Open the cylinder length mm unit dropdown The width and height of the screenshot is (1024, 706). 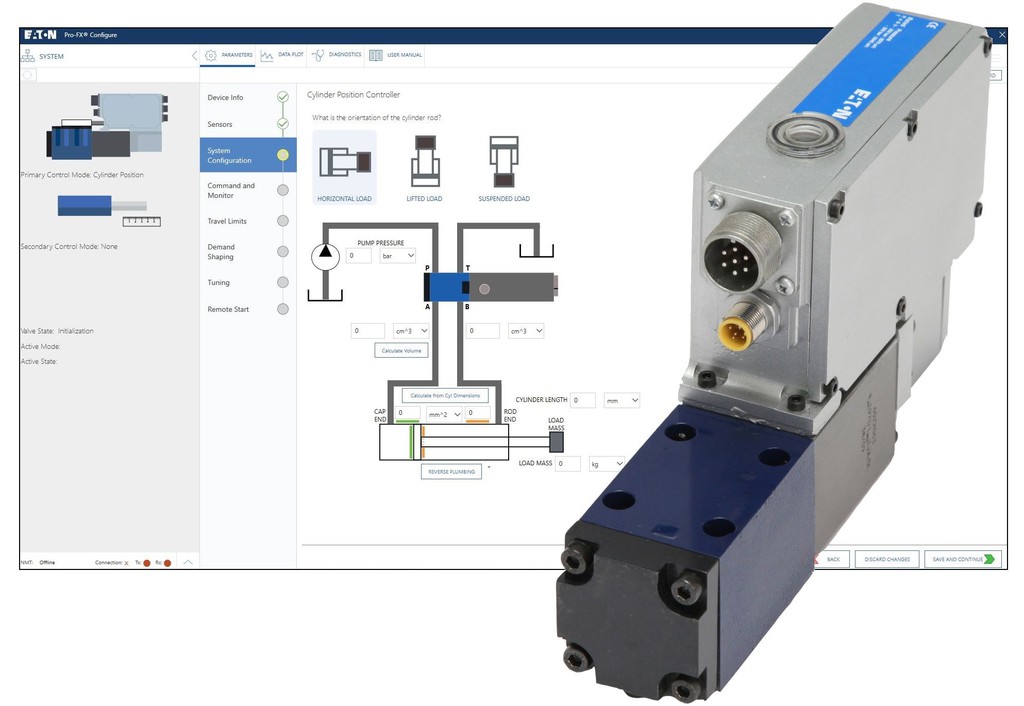tap(621, 400)
